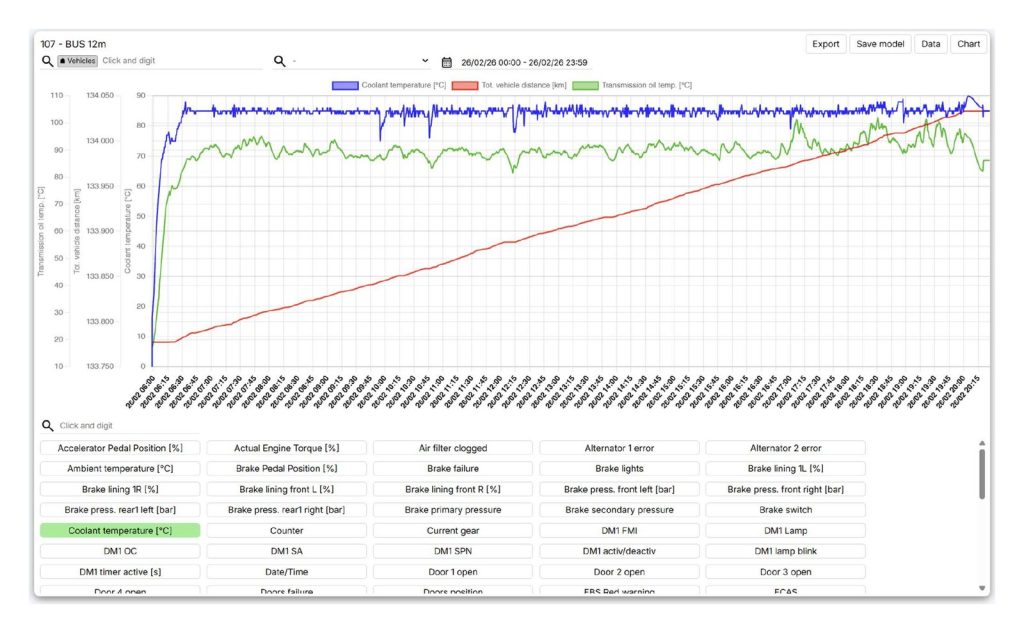The image size is (1024, 633).
Task: Select Door 1 open parameter
Action: [453, 572]
